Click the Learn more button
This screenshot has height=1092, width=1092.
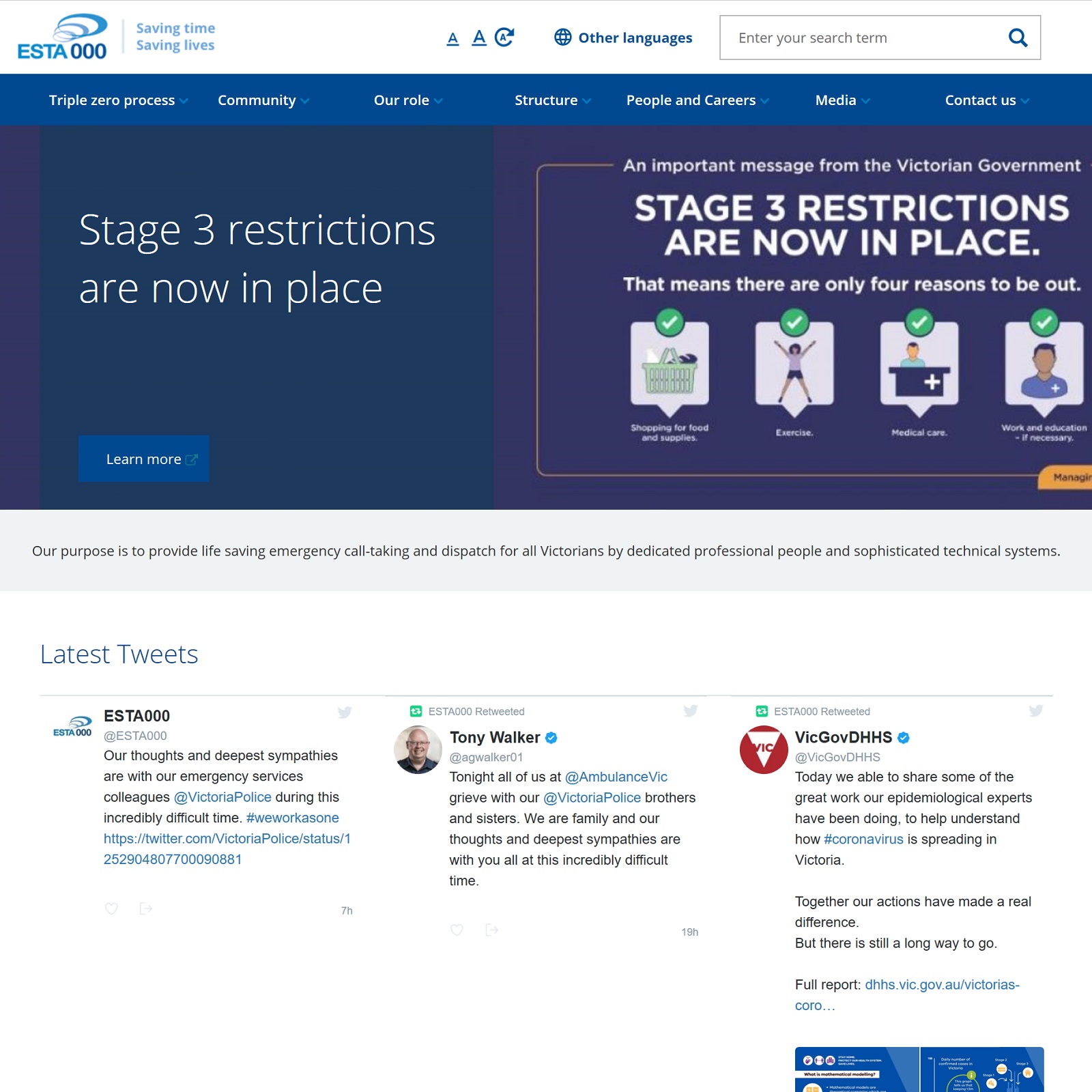click(x=144, y=459)
